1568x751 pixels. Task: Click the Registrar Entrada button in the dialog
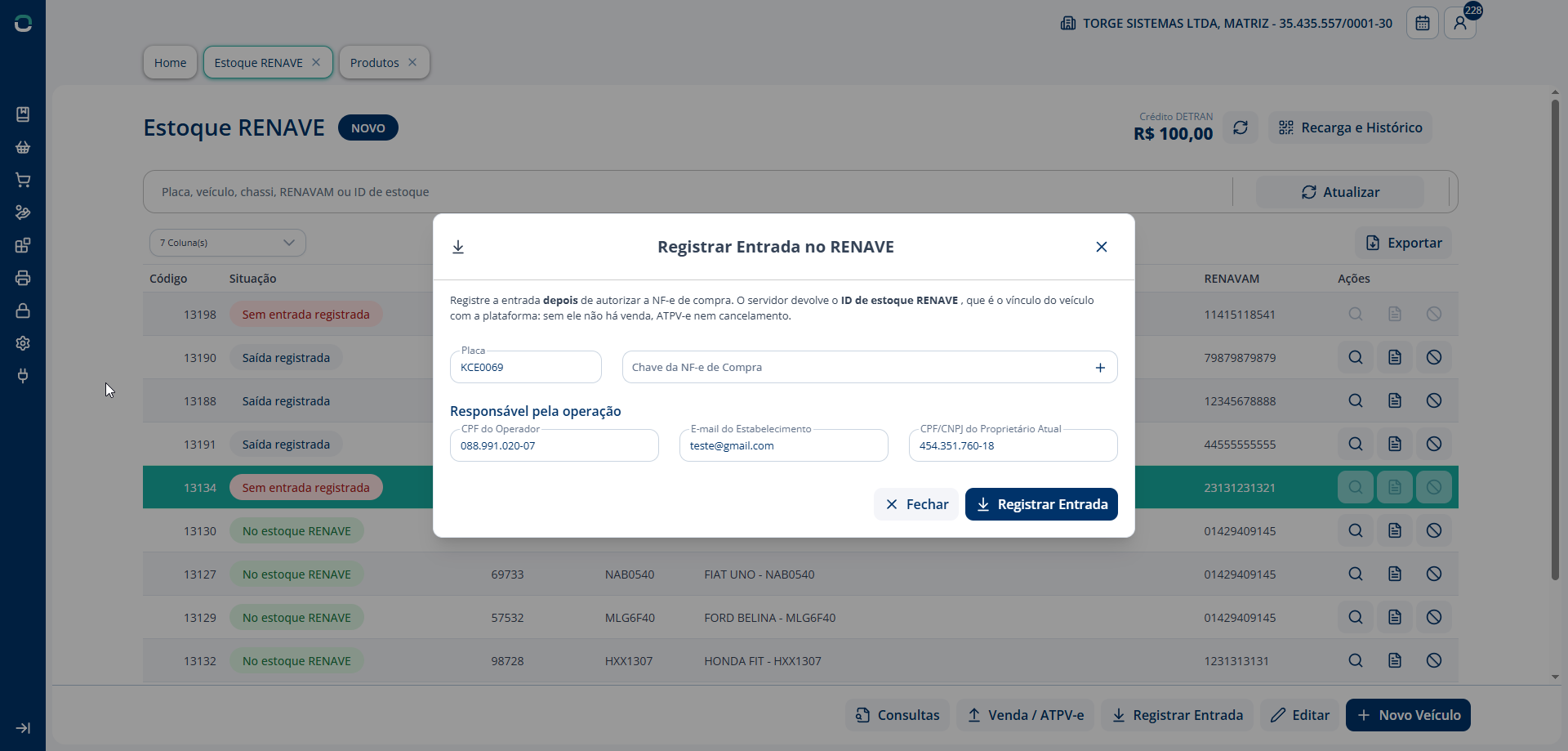[1041, 504]
